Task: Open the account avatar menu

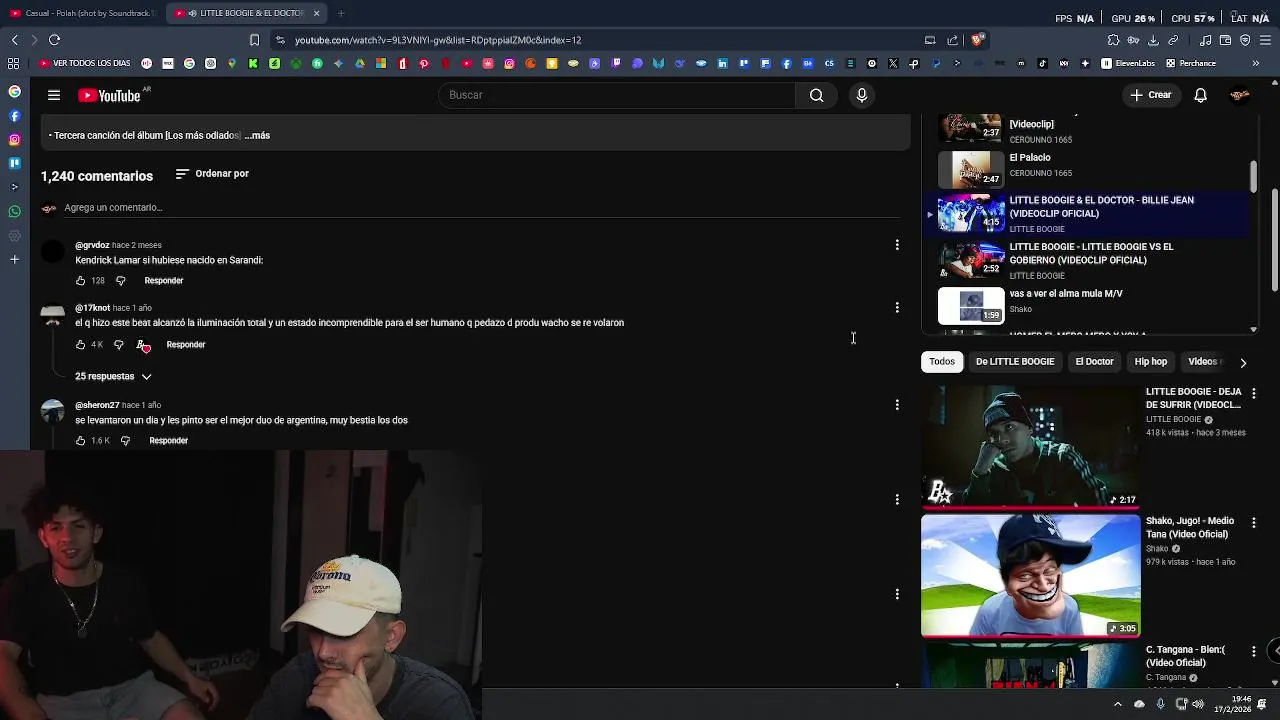Action: (x=1240, y=95)
